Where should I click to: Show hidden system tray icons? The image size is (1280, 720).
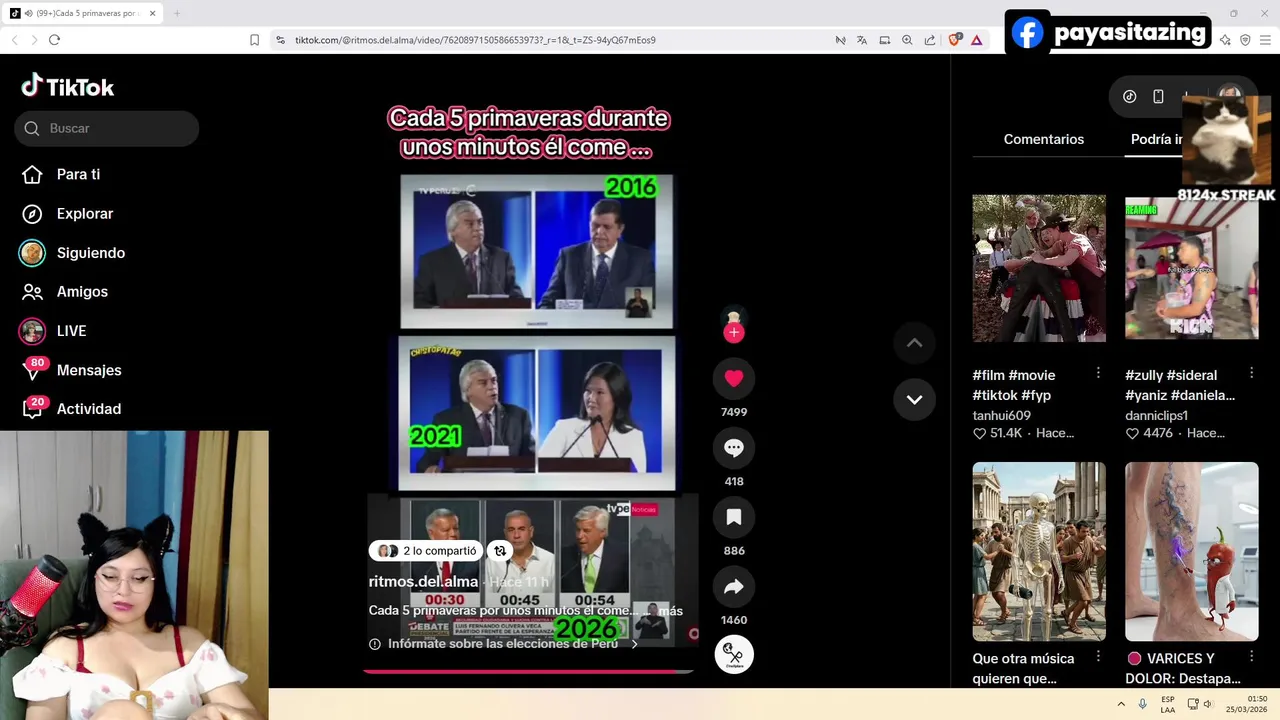pos(1121,704)
